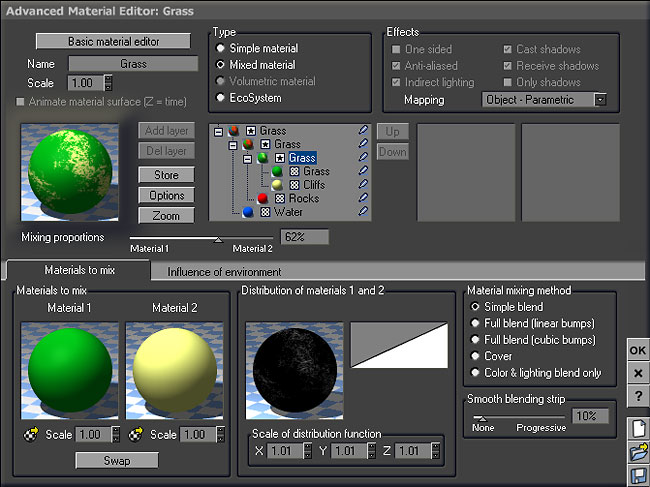Image resolution: width=650 pixels, height=487 pixels.
Task: Click the new material page icon
Action: click(x=637, y=428)
